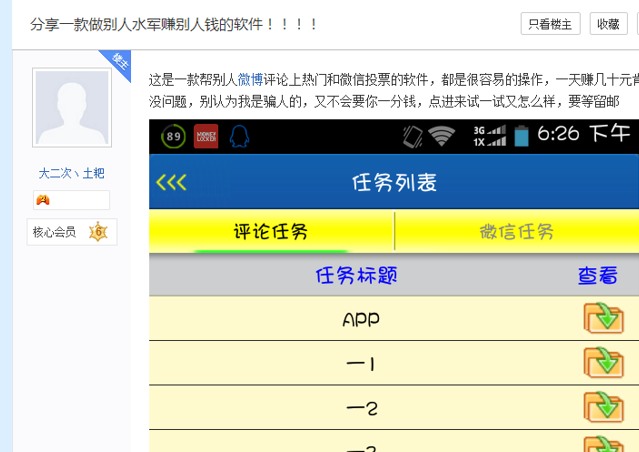Screen dimensions: 639x452
Task: Click the 查看 column header
Action: click(598, 275)
